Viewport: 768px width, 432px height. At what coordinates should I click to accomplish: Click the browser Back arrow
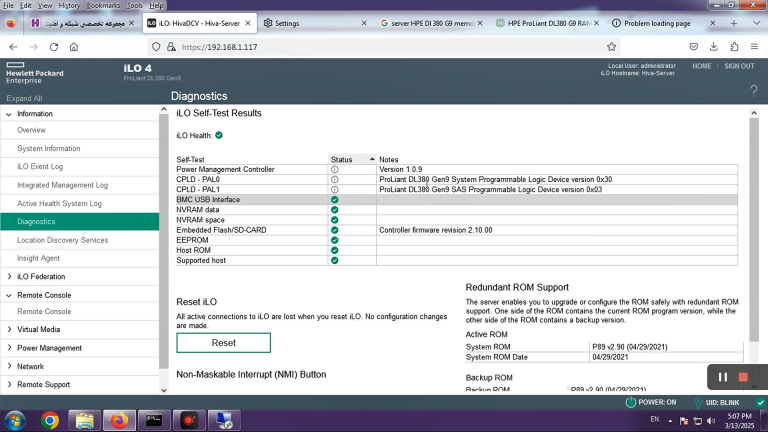(x=13, y=47)
